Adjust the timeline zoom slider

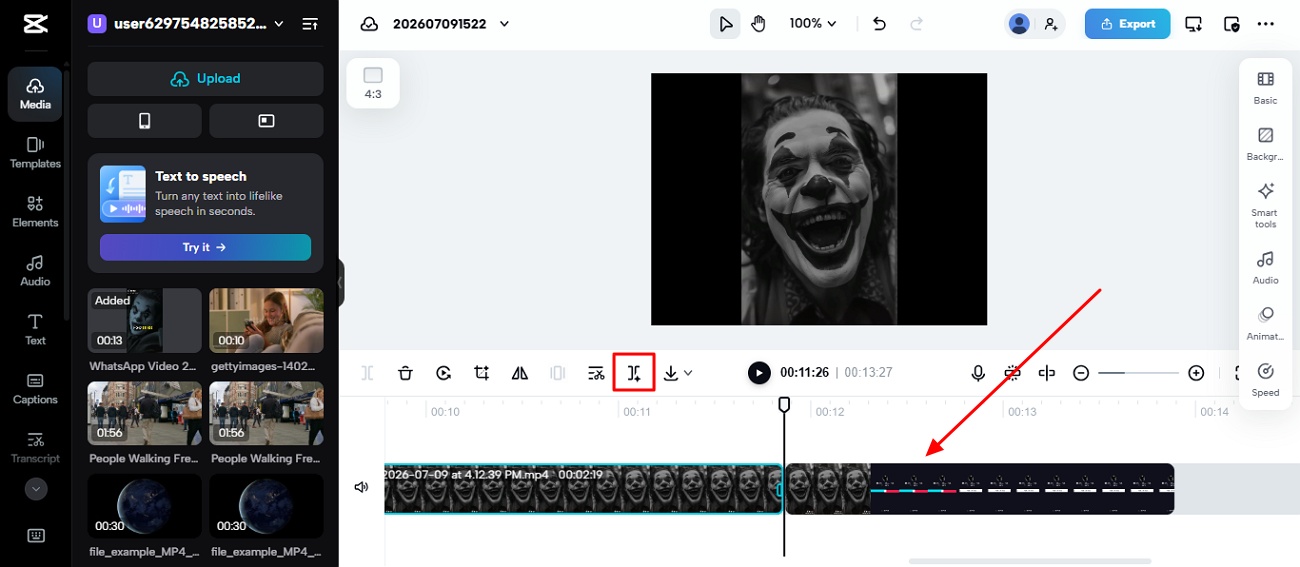[1138, 373]
